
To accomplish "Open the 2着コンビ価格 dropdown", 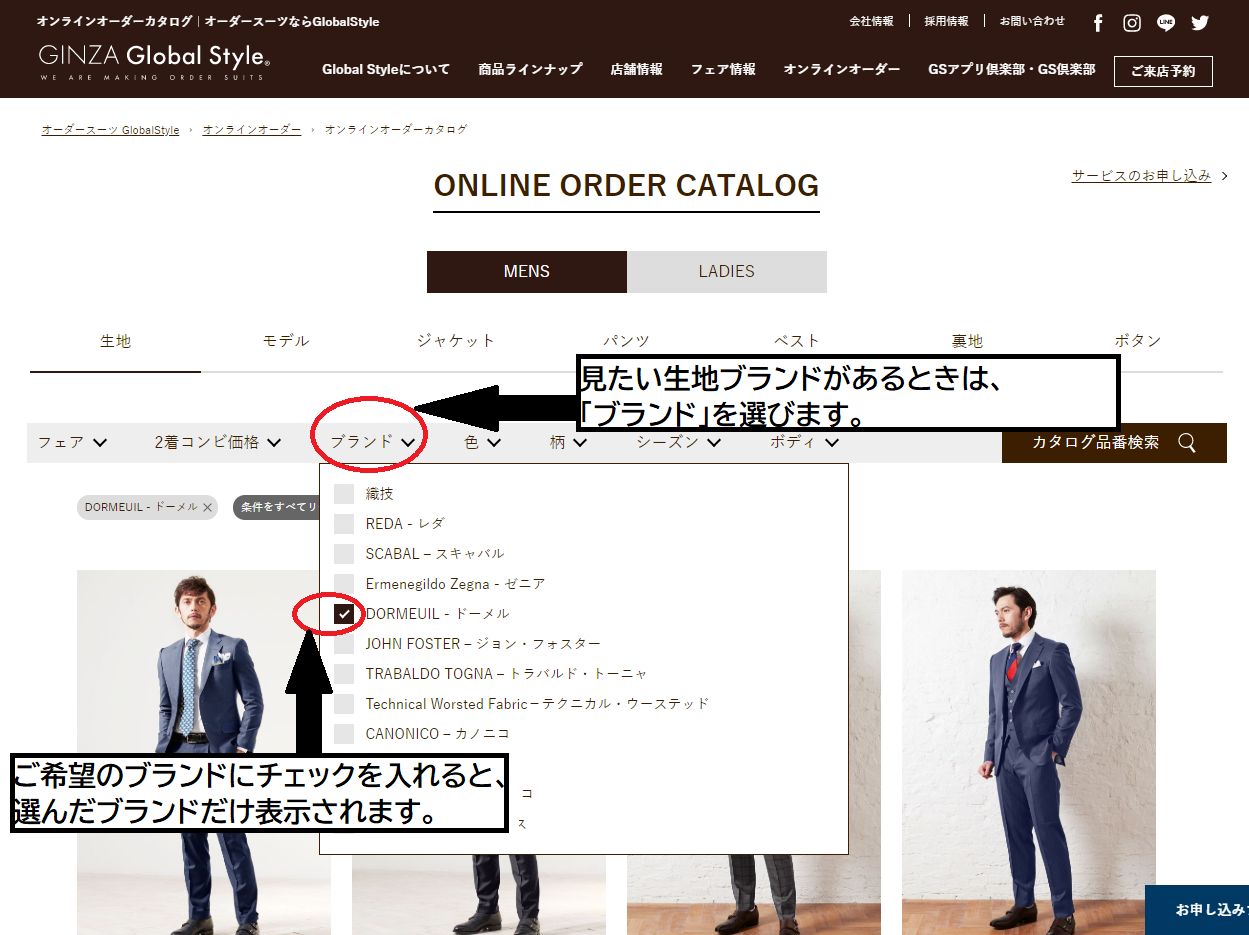I will coord(217,442).
